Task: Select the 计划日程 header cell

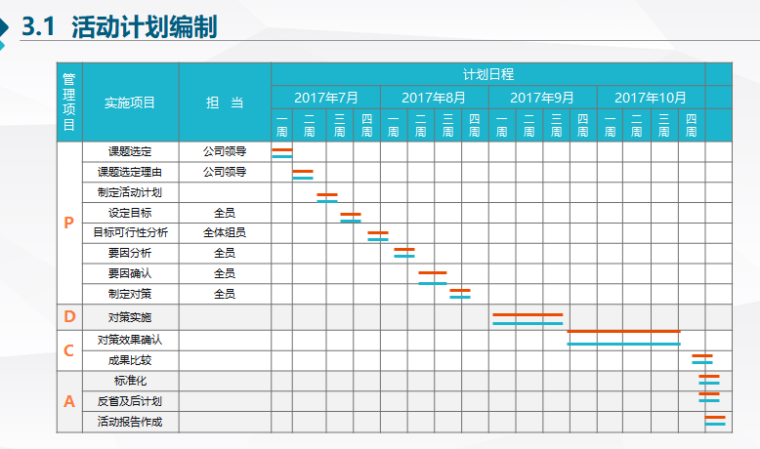Action: pos(488,74)
